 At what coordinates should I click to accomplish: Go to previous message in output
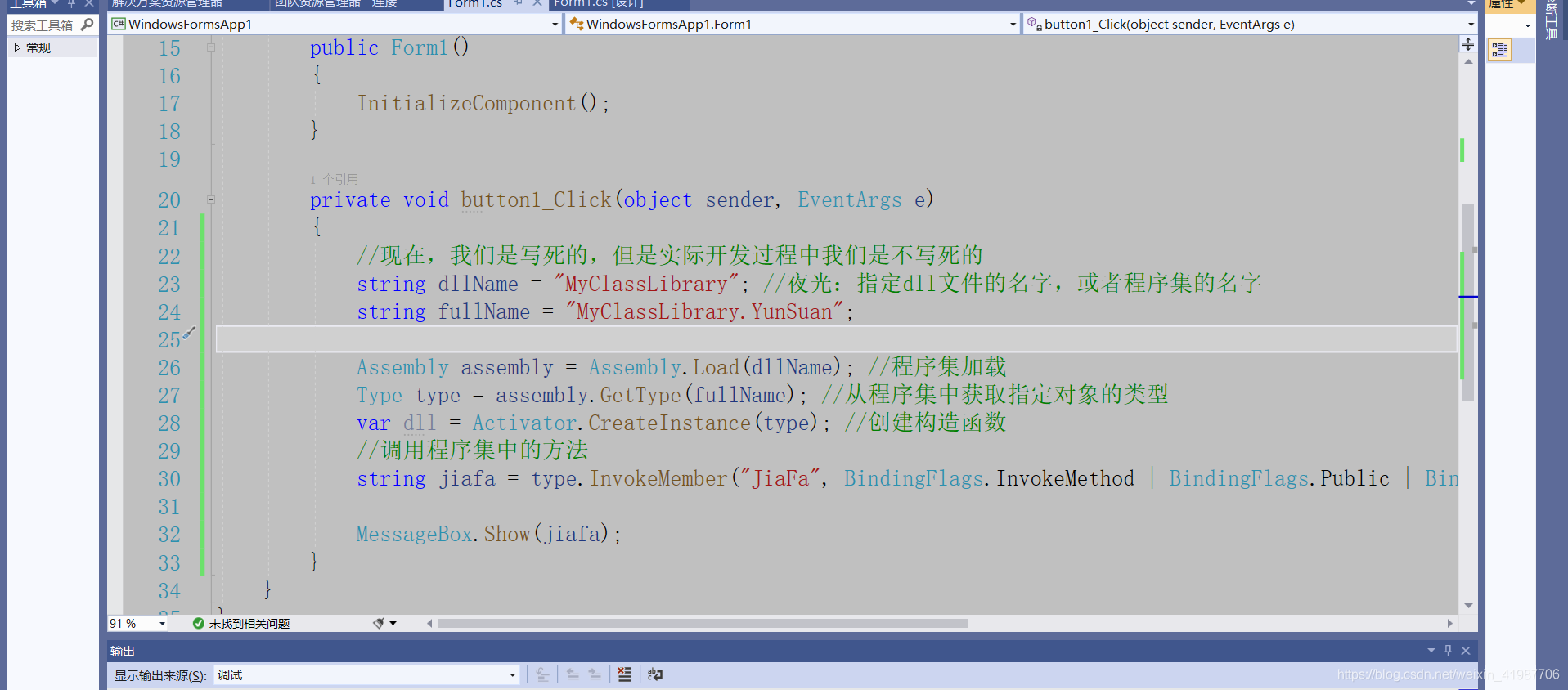tap(573, 674)
